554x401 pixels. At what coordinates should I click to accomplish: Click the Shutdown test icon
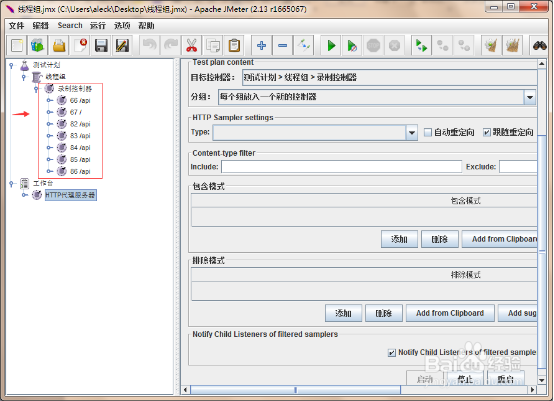pyautogui.click(x=394, y=46)
